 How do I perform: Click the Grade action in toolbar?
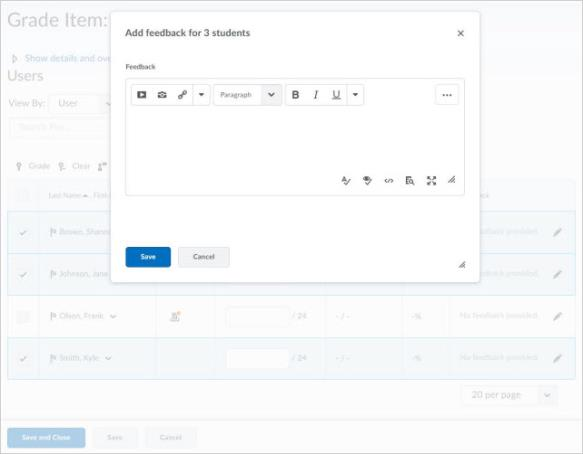tap(33, 166)
